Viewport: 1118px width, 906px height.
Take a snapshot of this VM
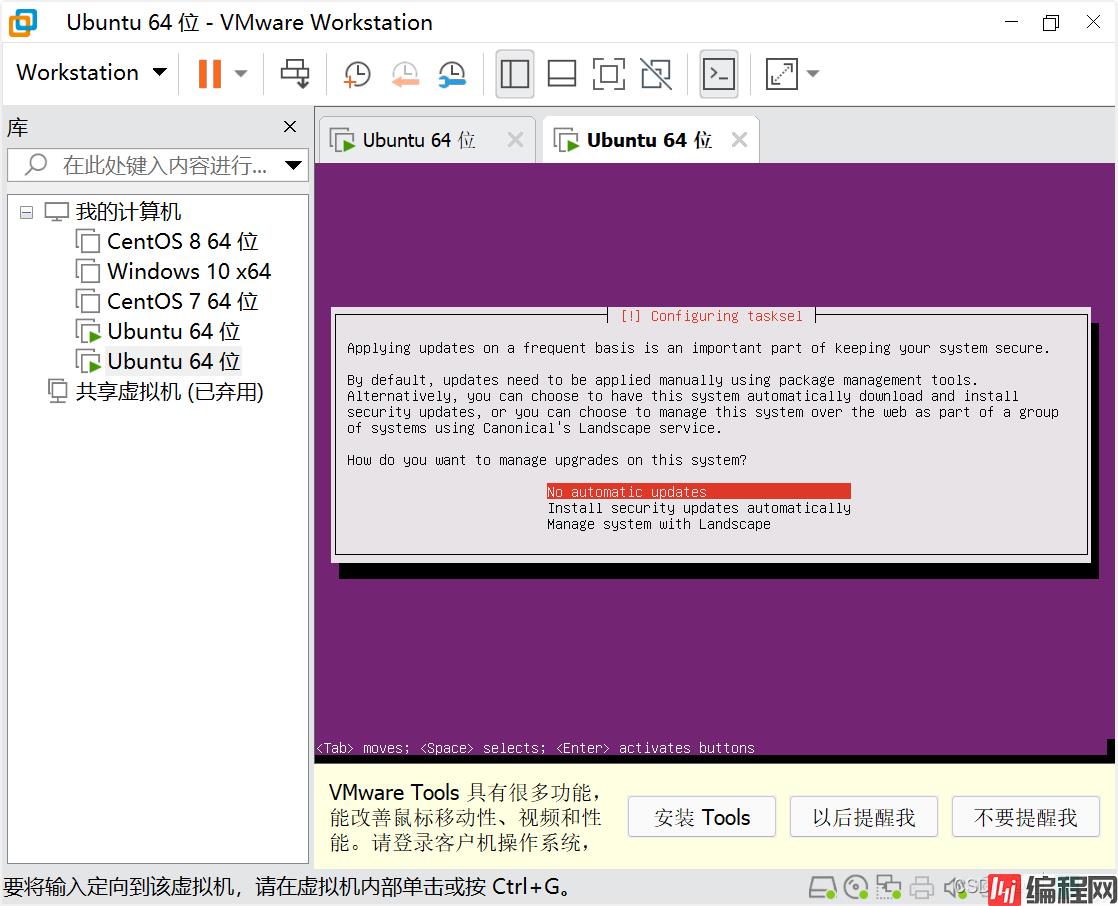(356, 73)
